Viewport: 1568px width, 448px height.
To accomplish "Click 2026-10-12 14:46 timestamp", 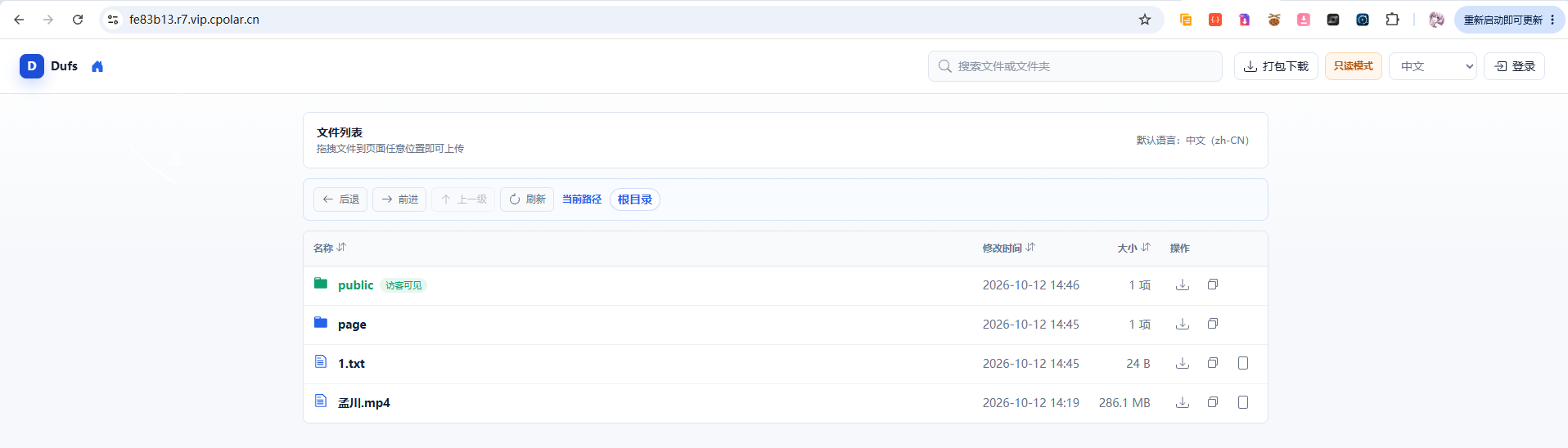I will (x=1031, y=285).
